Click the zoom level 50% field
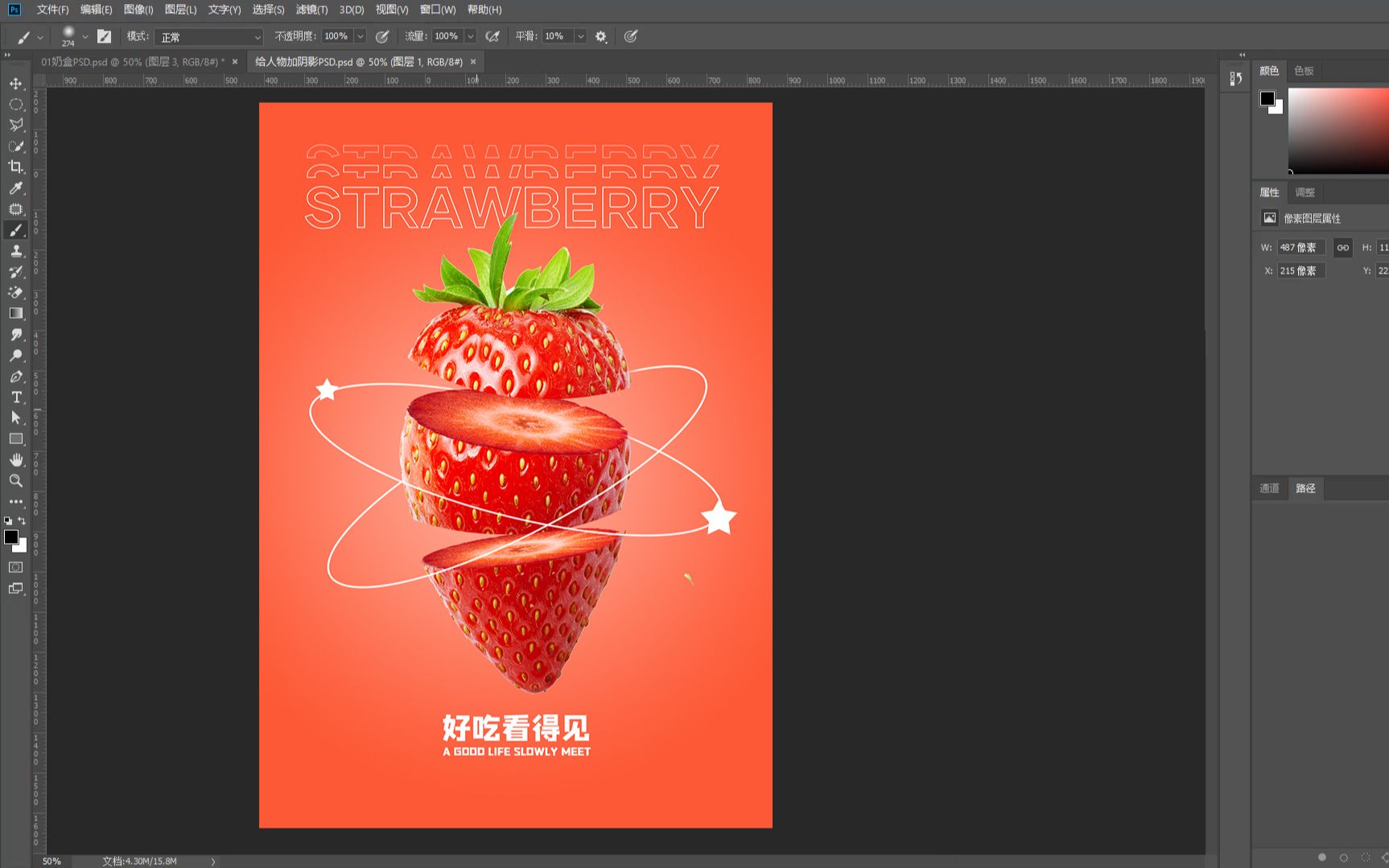Screen dimensions: 1389x868 coord(52,861)
